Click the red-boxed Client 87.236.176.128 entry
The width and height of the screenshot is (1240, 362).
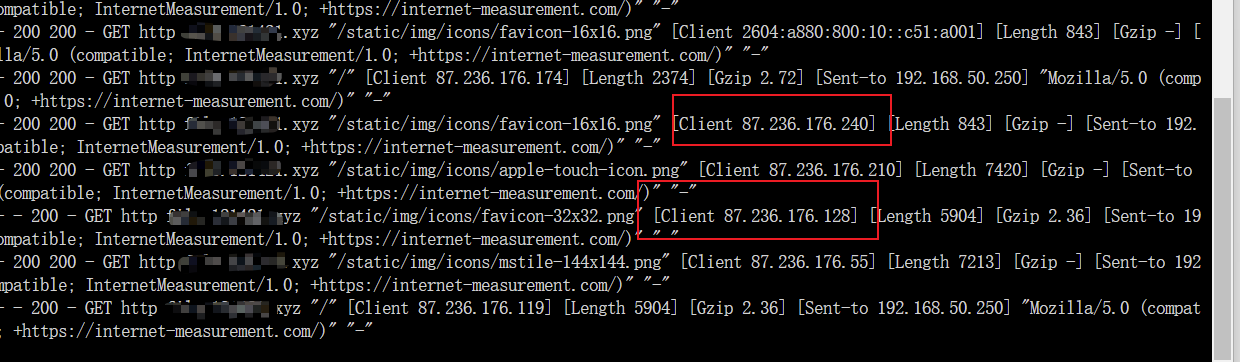pyautogui.click(x=759, y=215)
